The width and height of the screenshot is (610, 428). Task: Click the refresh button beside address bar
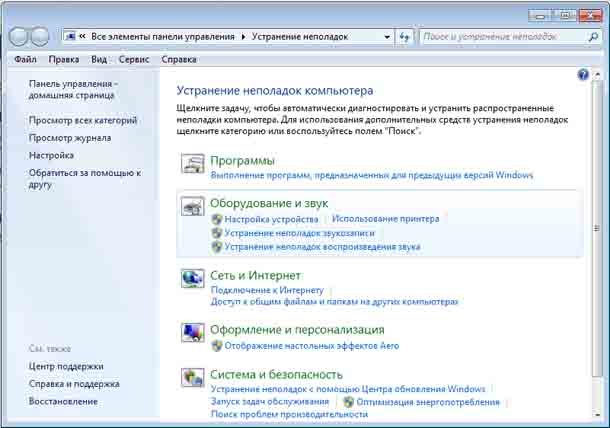[x=405, y=37]
